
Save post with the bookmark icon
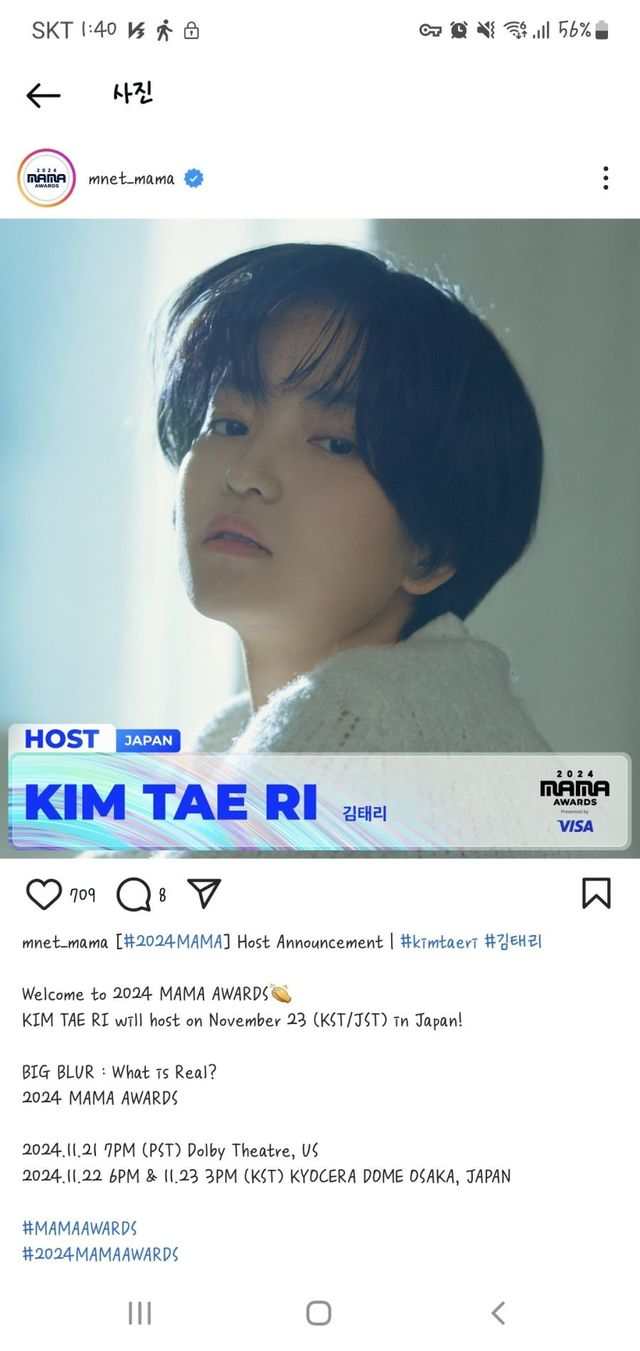(x=596, y=894)
